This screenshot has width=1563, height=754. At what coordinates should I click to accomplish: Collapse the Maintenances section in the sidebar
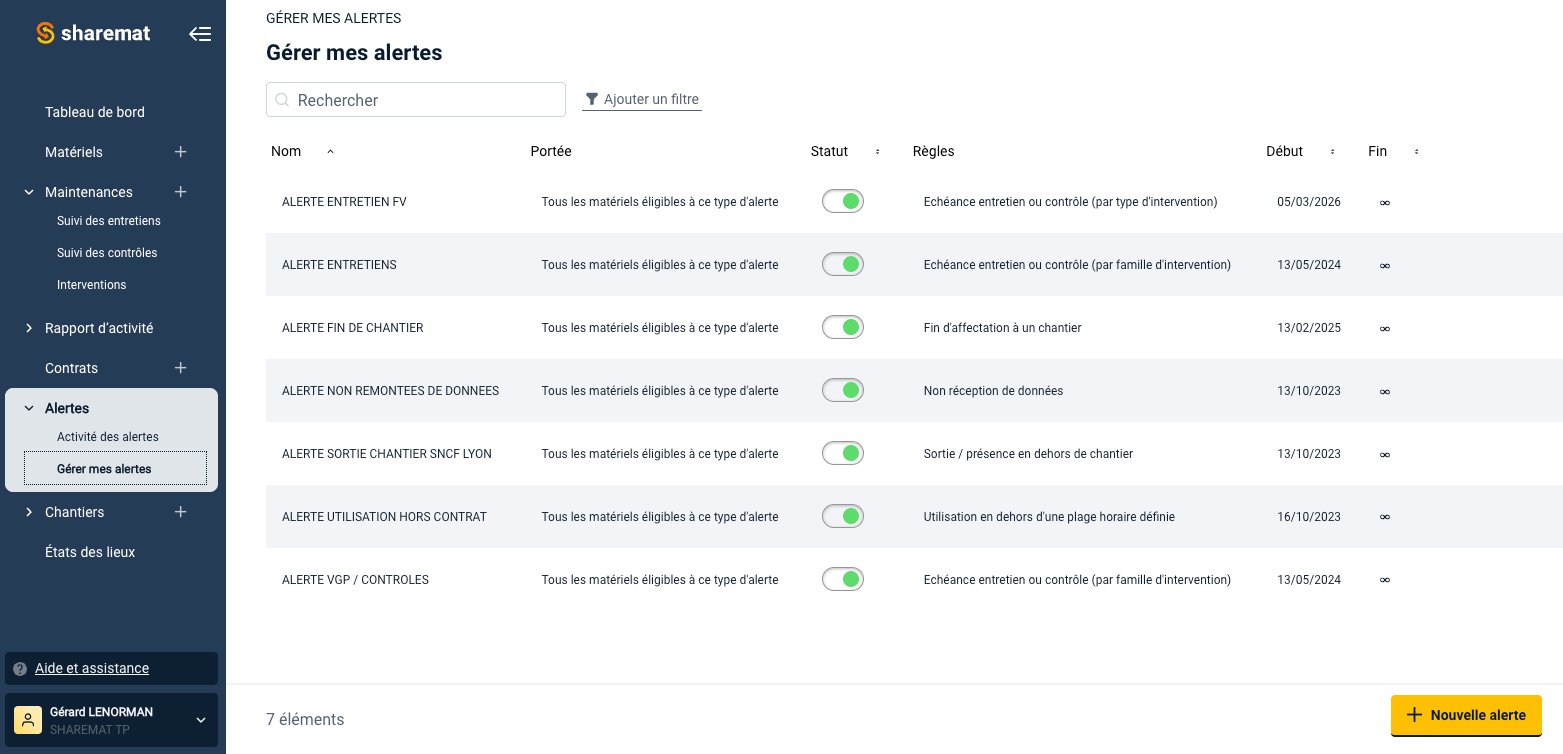(27, 191)
